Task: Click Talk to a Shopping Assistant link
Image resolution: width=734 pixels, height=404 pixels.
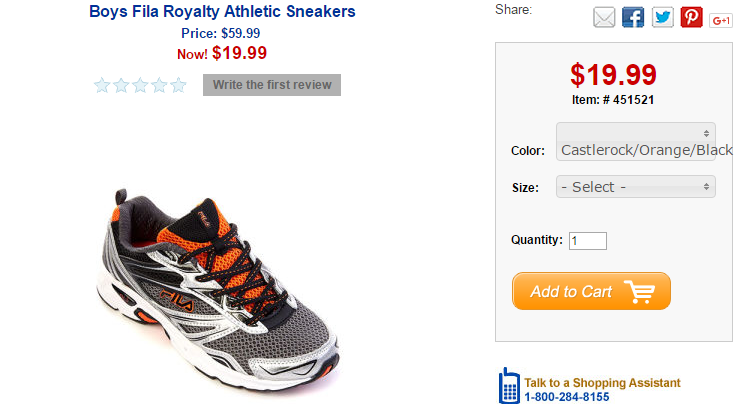Action: pos(602,382)
